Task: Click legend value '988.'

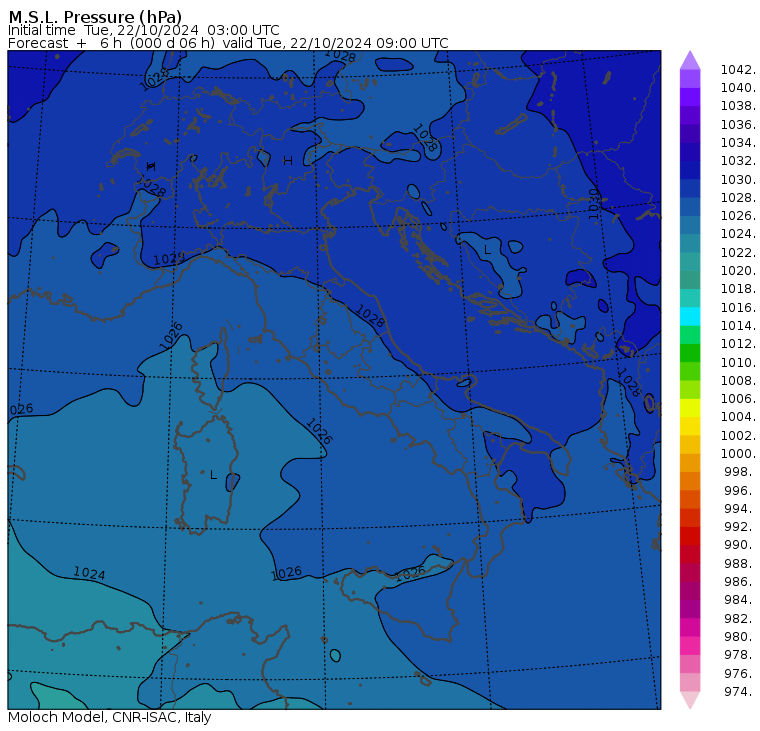Action: pos(740,563)
